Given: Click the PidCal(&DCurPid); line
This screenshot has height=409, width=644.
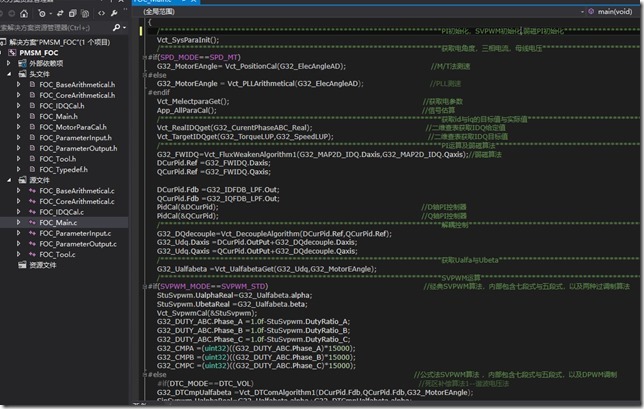Looking at the screenshot, I should [x=187, y=207].
